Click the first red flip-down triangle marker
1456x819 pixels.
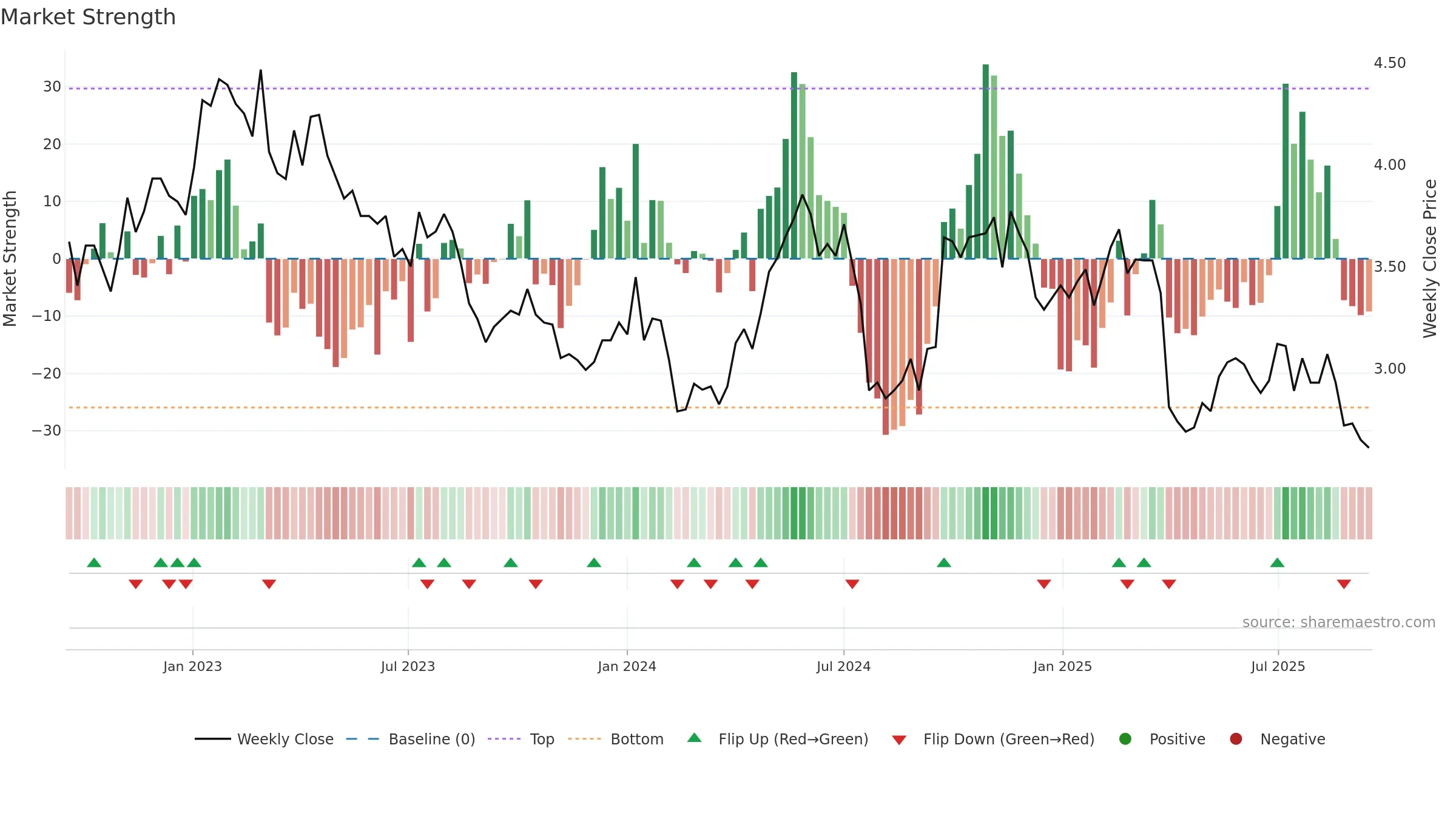136,584
